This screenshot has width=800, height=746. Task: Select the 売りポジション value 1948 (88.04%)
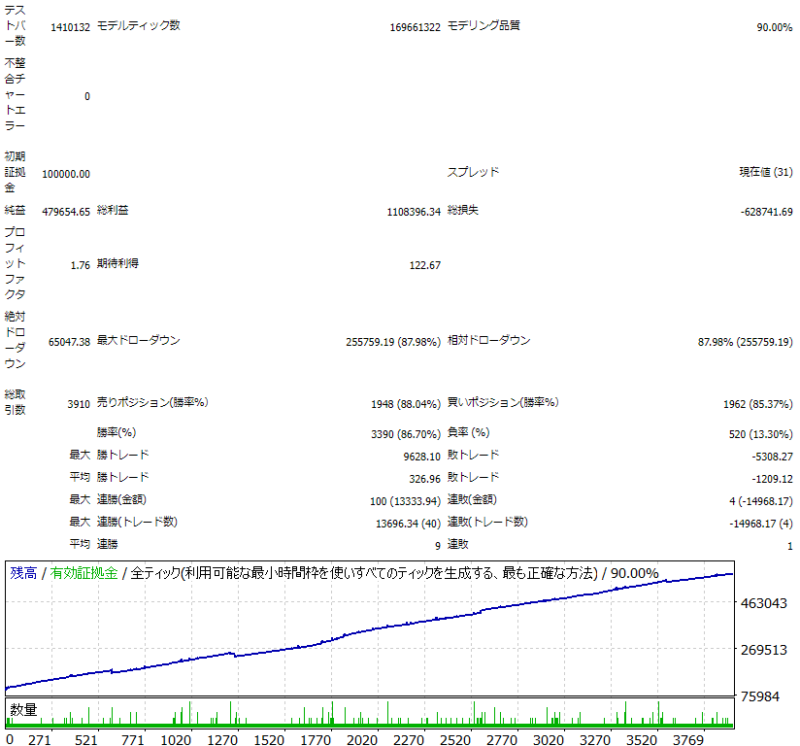(x=405, y=405)
